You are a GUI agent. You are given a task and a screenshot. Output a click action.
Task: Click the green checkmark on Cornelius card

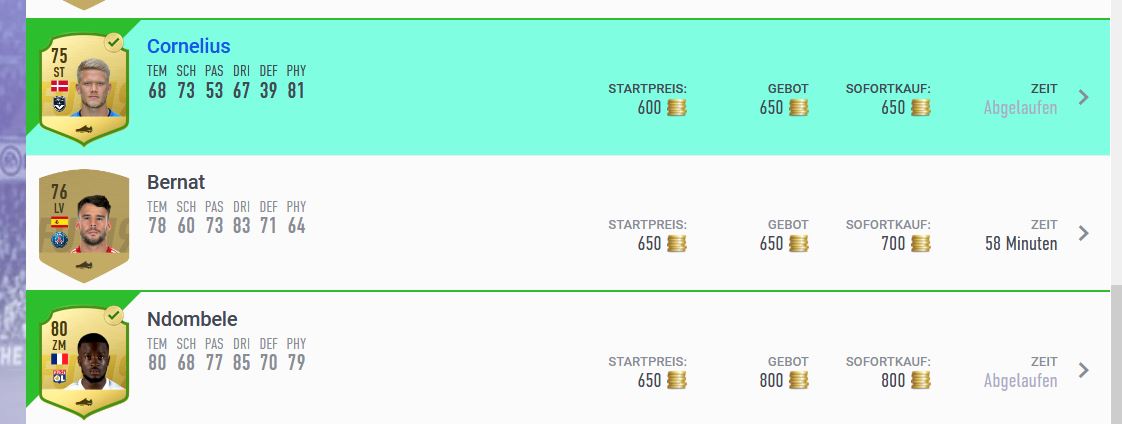pos(113,42)
